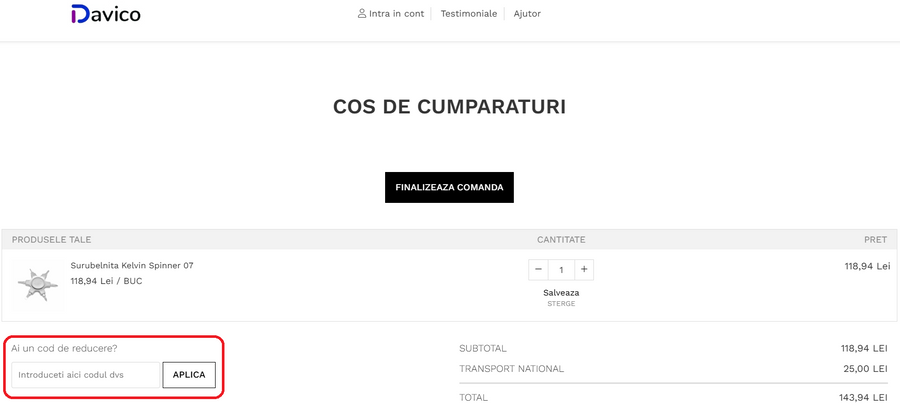Decrease quantity with the minus button

click(538, 270)
